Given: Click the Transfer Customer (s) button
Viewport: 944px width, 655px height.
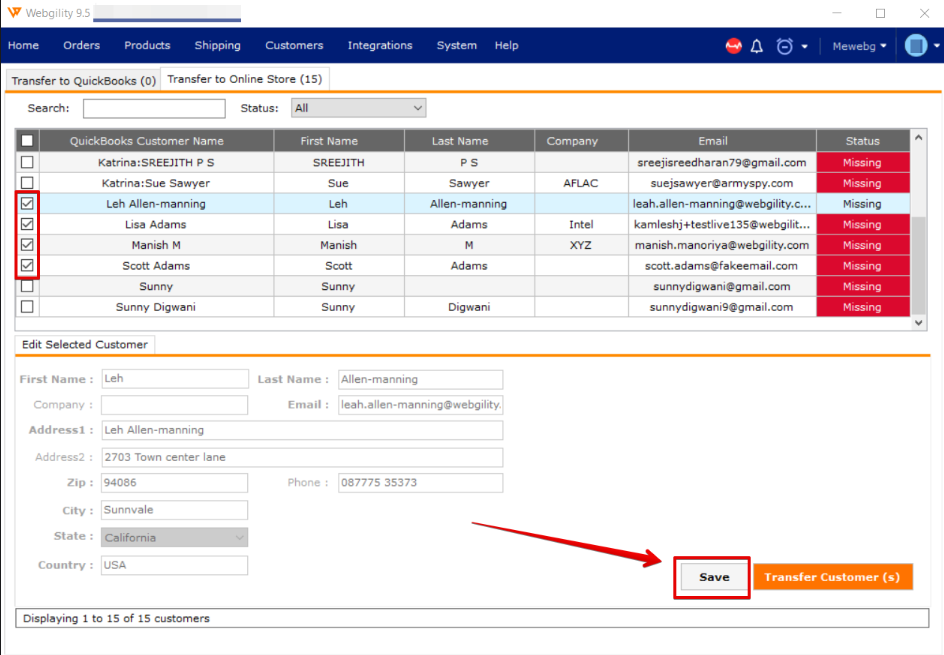Looking at the screenshot, I should (x=833, y=577).
